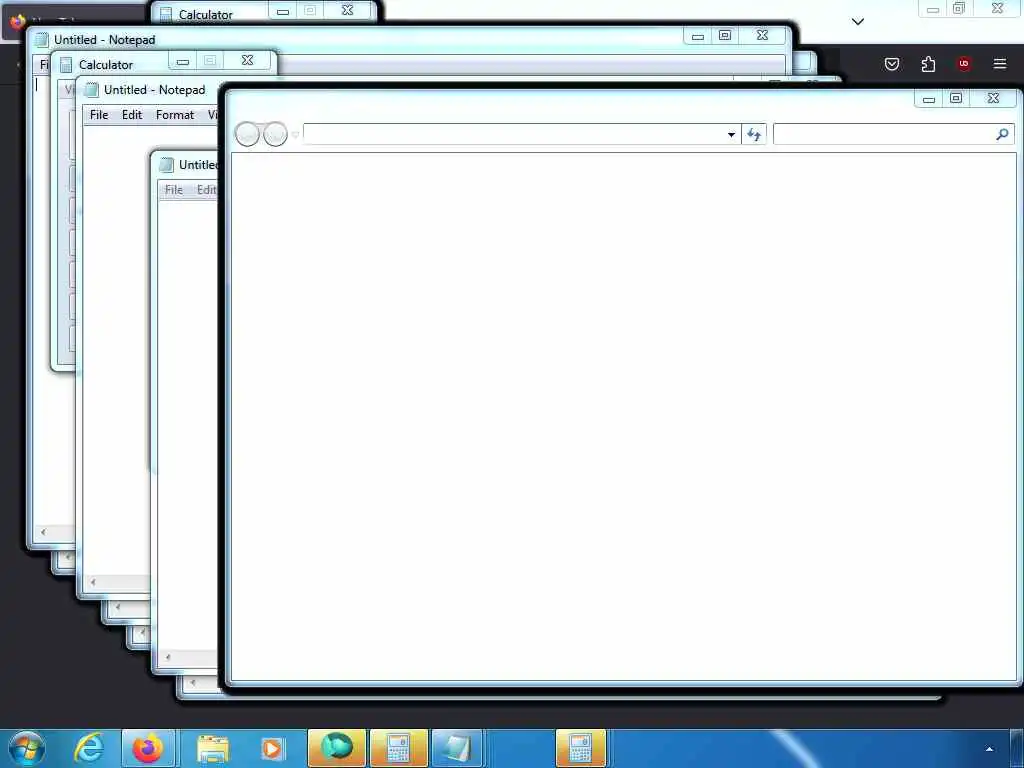Open Notepad group on the taskbar

[x=458, y=748]
